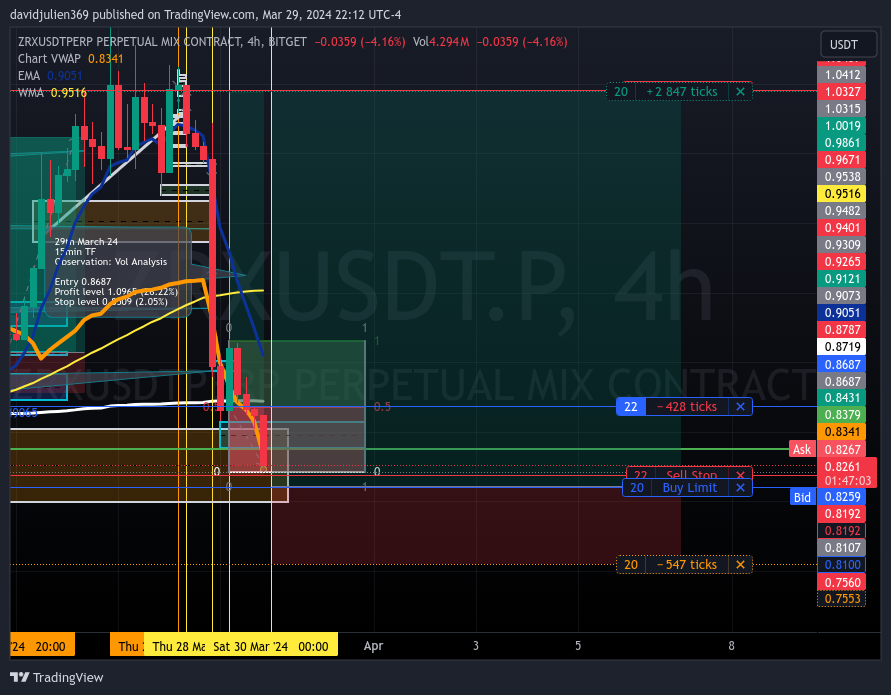Click the Entry 0.8687 trade note
Screen dimensions: 891x695
pos(83,282)
